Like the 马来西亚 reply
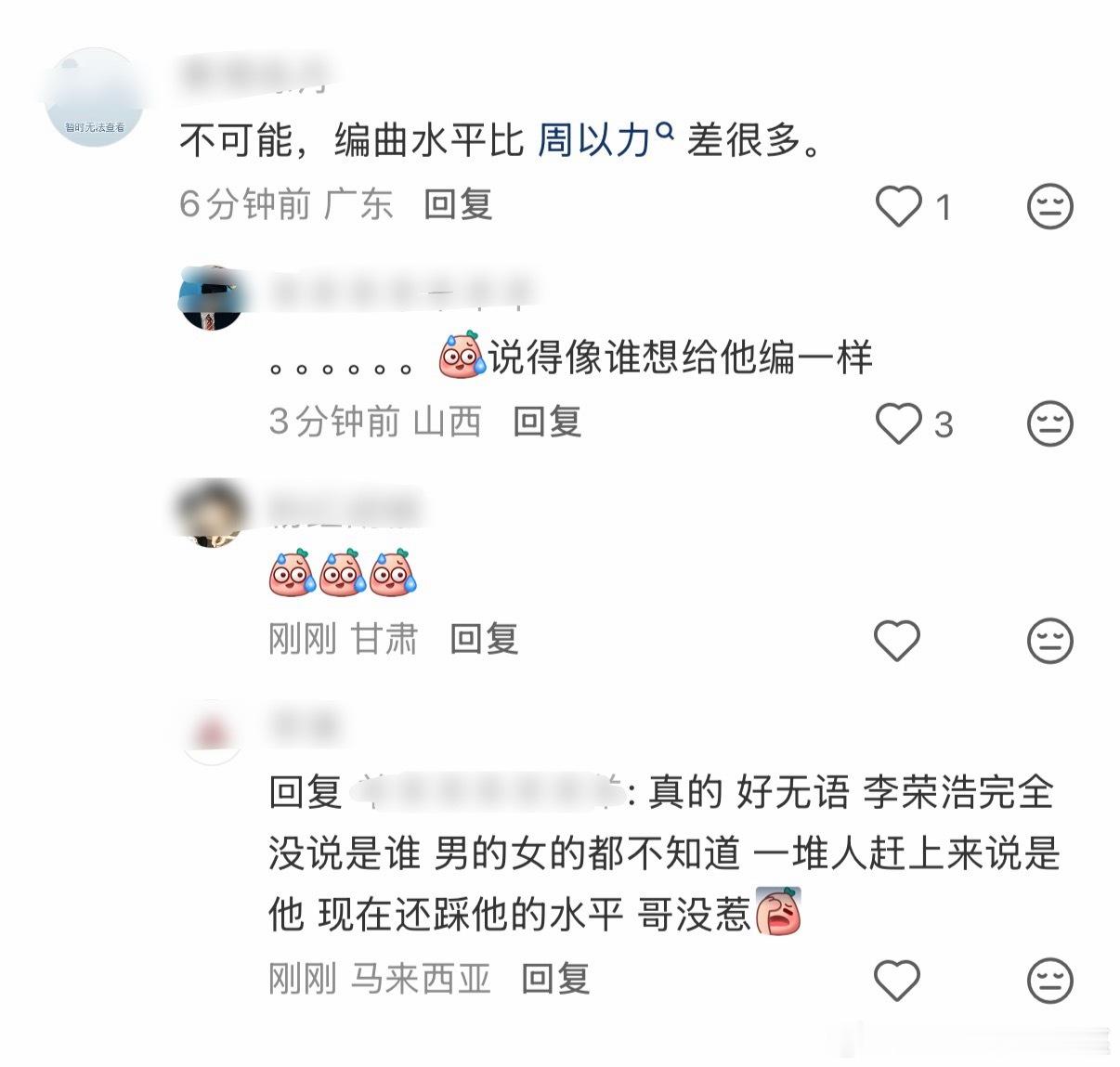The height and width of the screenshot is (1067, 1120). [x=898, y=980]
